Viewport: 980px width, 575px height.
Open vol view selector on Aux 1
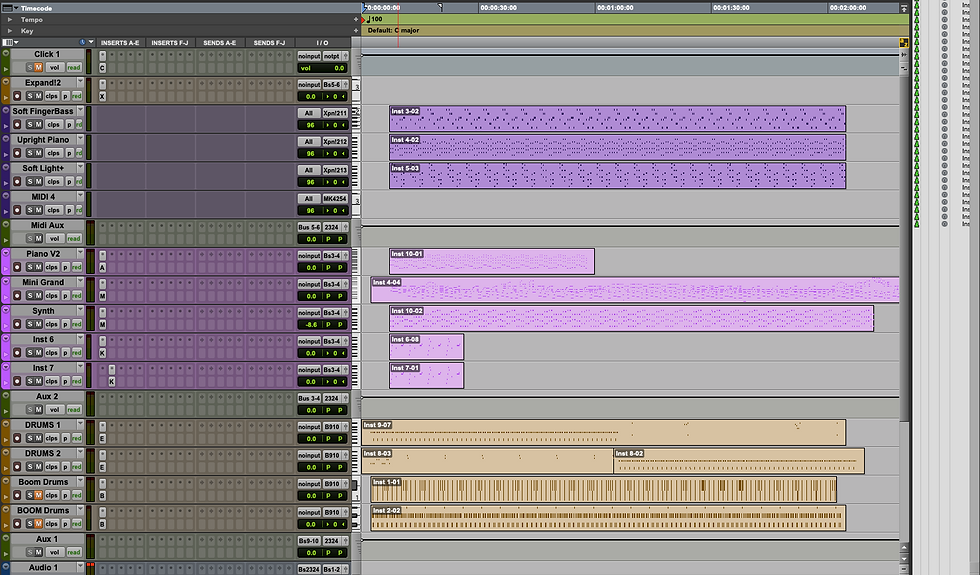coord(54,552)
